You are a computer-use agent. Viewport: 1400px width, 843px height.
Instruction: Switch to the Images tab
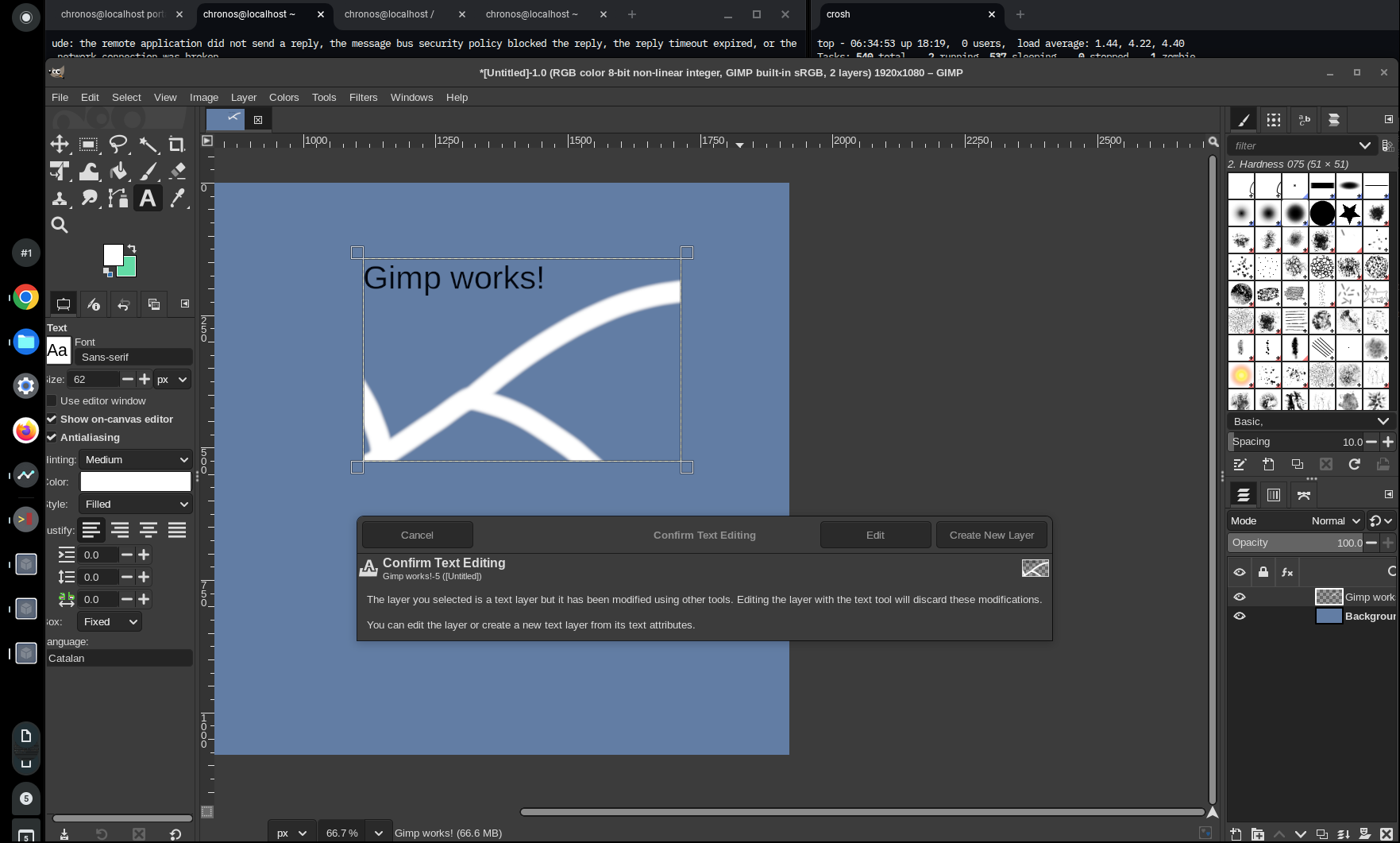point(154,304)
